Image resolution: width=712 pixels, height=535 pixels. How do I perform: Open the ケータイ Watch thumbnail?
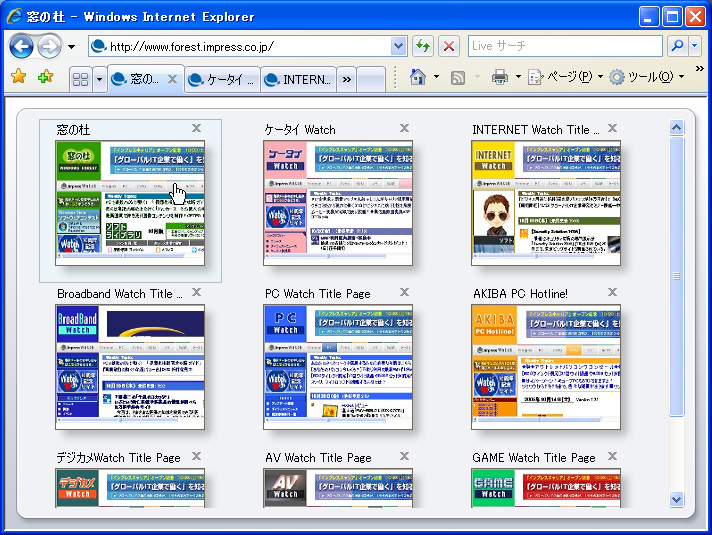338,203
